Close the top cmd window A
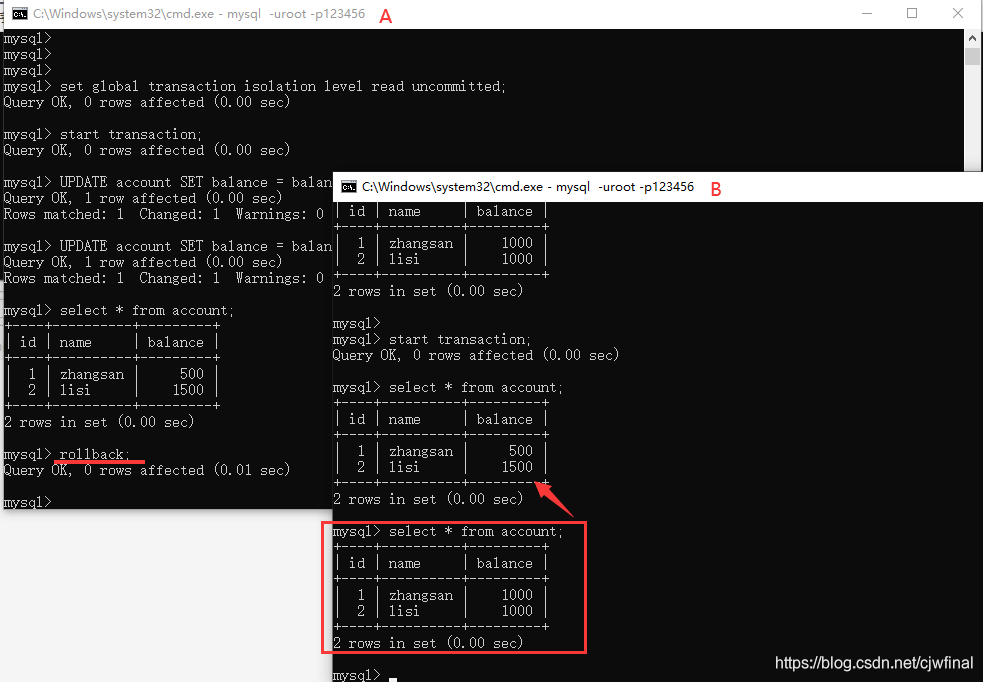 click(x=958, y=14)
